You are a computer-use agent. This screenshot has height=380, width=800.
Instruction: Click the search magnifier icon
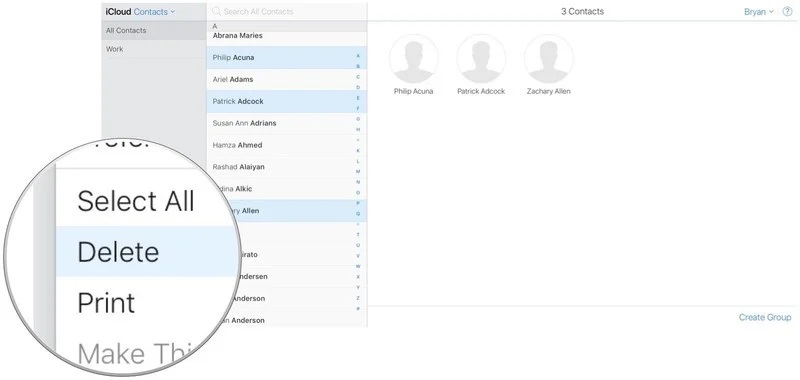coord(216,11)
